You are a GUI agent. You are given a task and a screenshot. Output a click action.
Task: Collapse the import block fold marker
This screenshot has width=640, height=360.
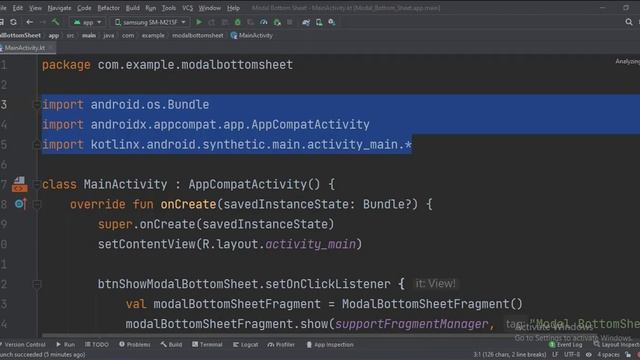point(37,105)
